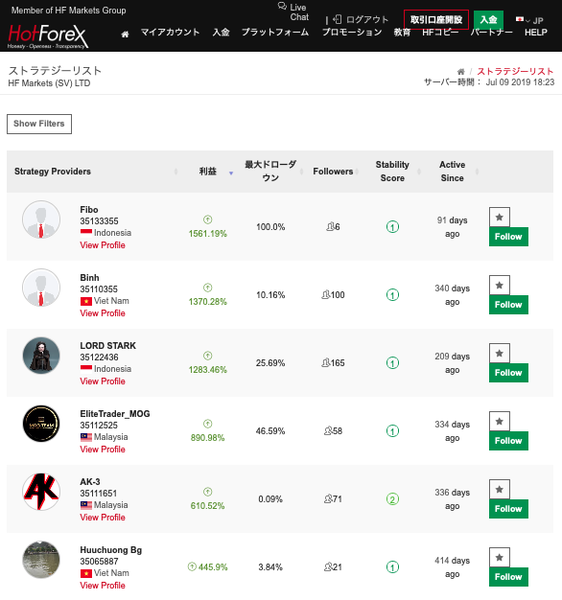Image resolution: width=562 pixels, height=600 pixels.
Task: Click Binh's followers icon showing 100
Action: pyautogui.click(x=326, y=295)
